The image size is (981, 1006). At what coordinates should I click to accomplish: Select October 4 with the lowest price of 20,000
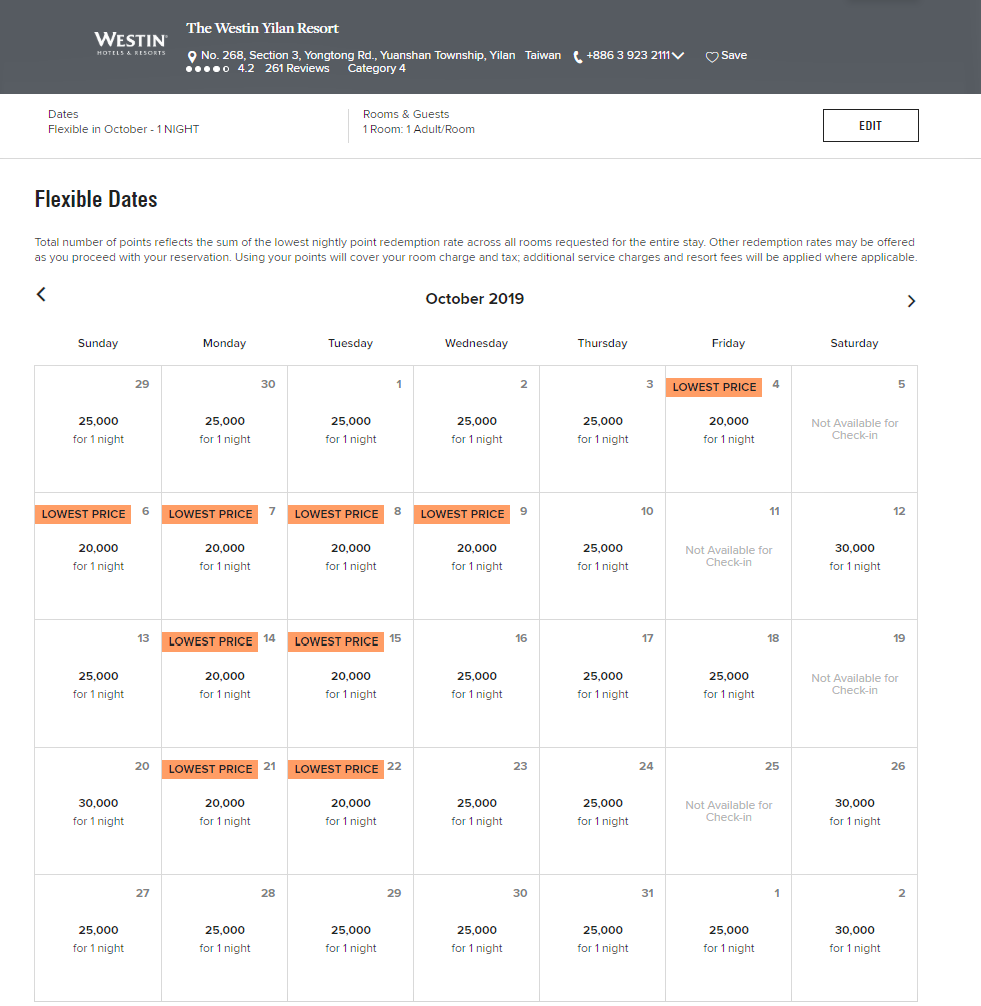[x=728, y=429]
